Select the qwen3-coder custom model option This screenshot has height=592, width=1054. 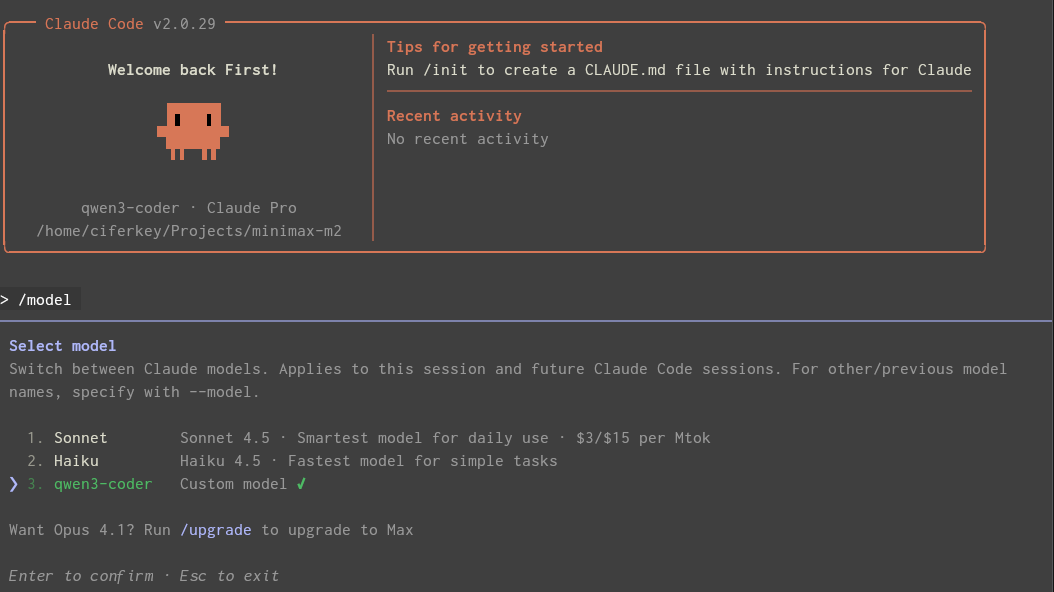(x=103, y=483)
